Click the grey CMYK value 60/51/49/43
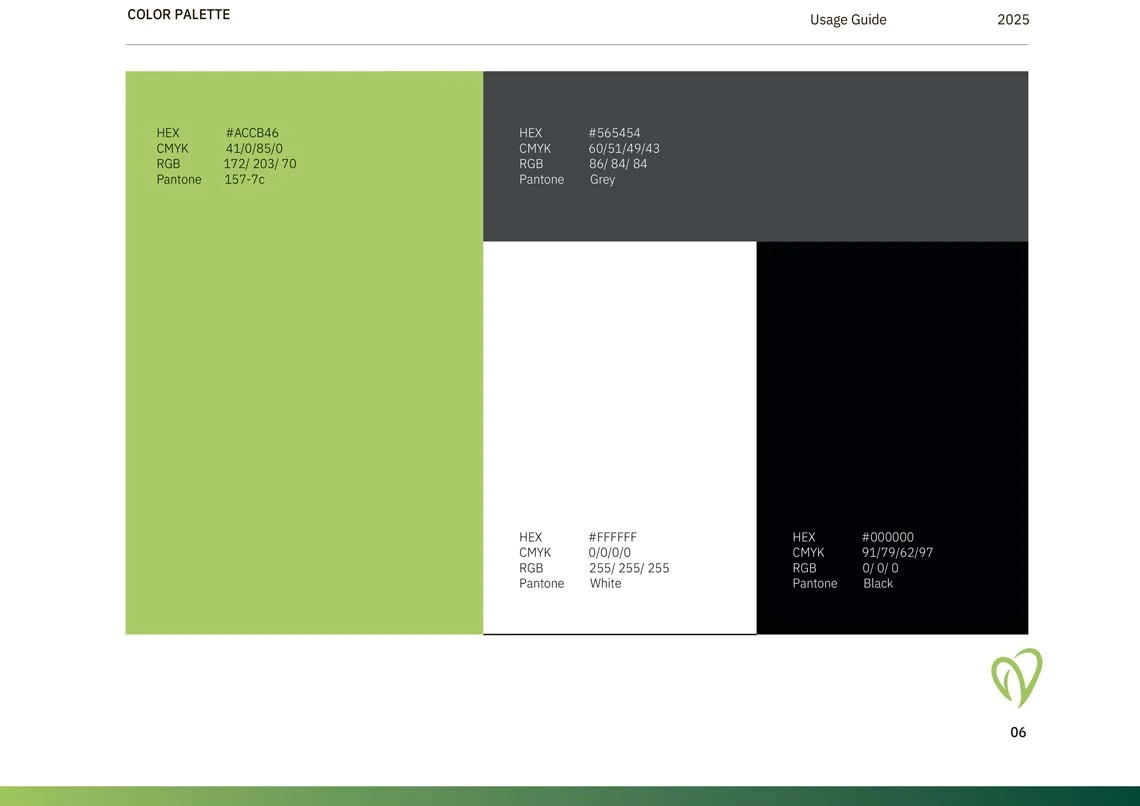Viewport: 1140px width, 806px height. click(x=624, y=149)
